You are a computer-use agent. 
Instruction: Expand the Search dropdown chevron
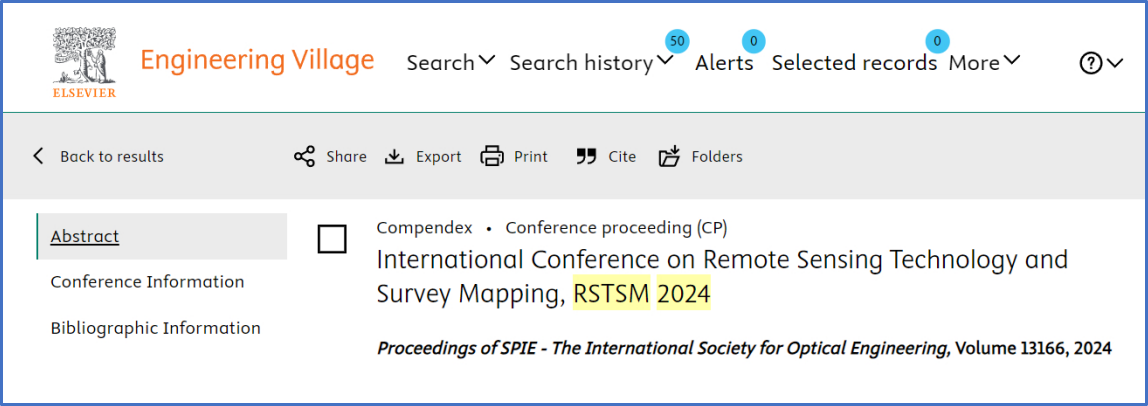(488, 61)
